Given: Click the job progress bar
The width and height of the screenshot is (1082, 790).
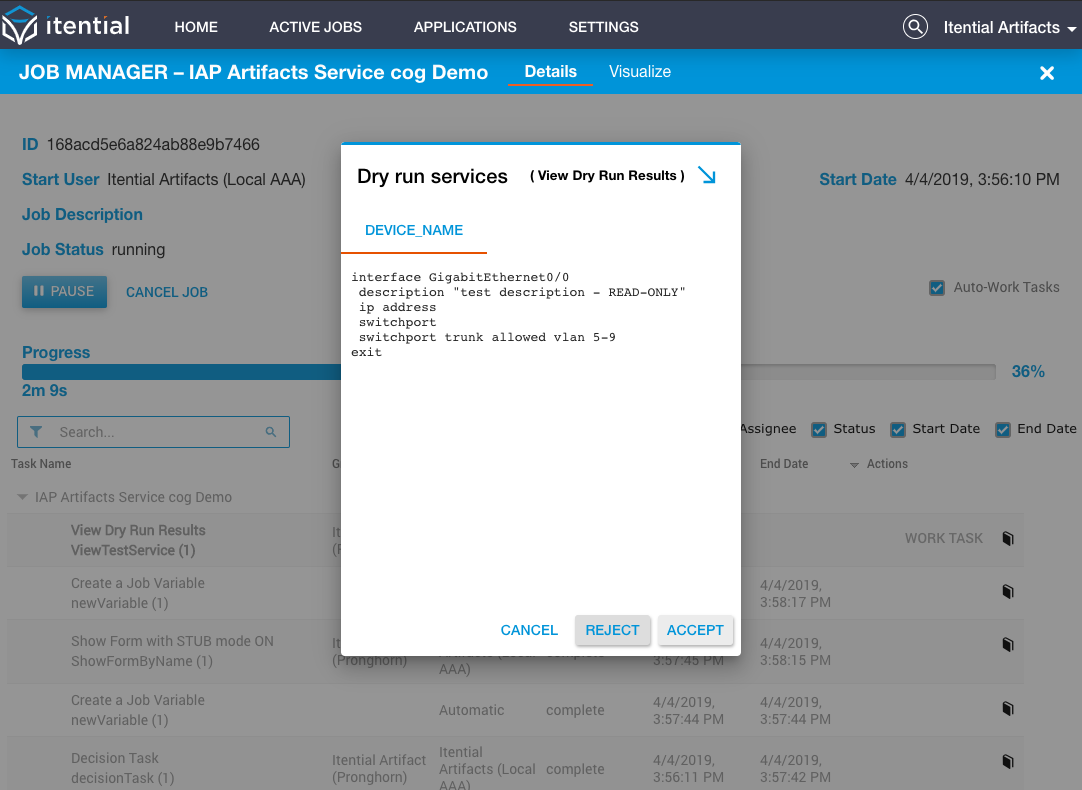Looking at the screenshot, I should point(509,372).
